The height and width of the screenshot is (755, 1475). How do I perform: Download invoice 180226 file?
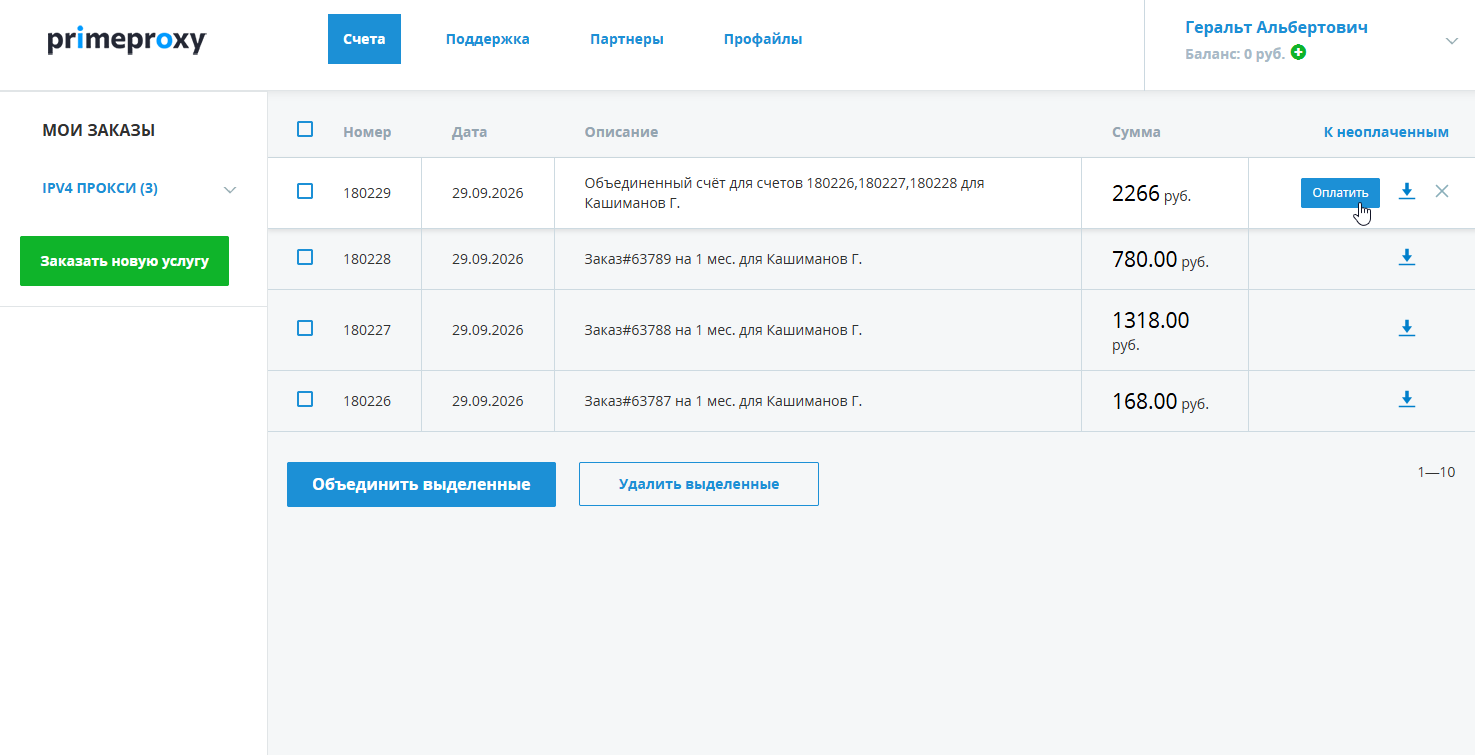1407,399
